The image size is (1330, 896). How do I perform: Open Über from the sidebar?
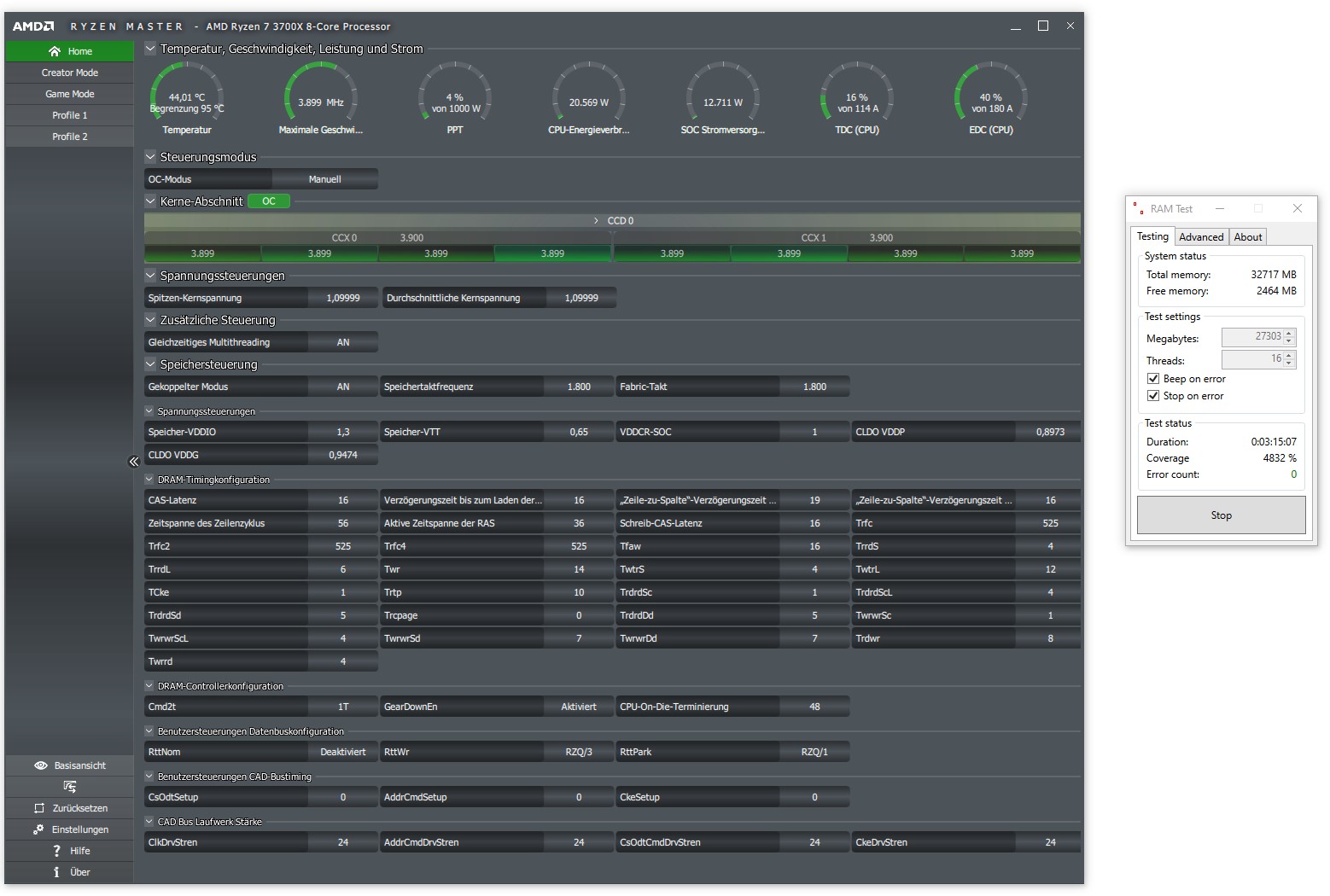pos(70,872)
